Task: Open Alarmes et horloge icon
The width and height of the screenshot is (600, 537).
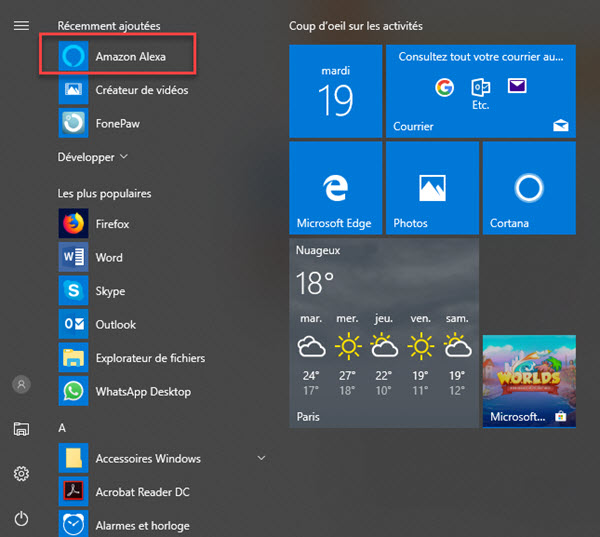Action: pos(73,524)
